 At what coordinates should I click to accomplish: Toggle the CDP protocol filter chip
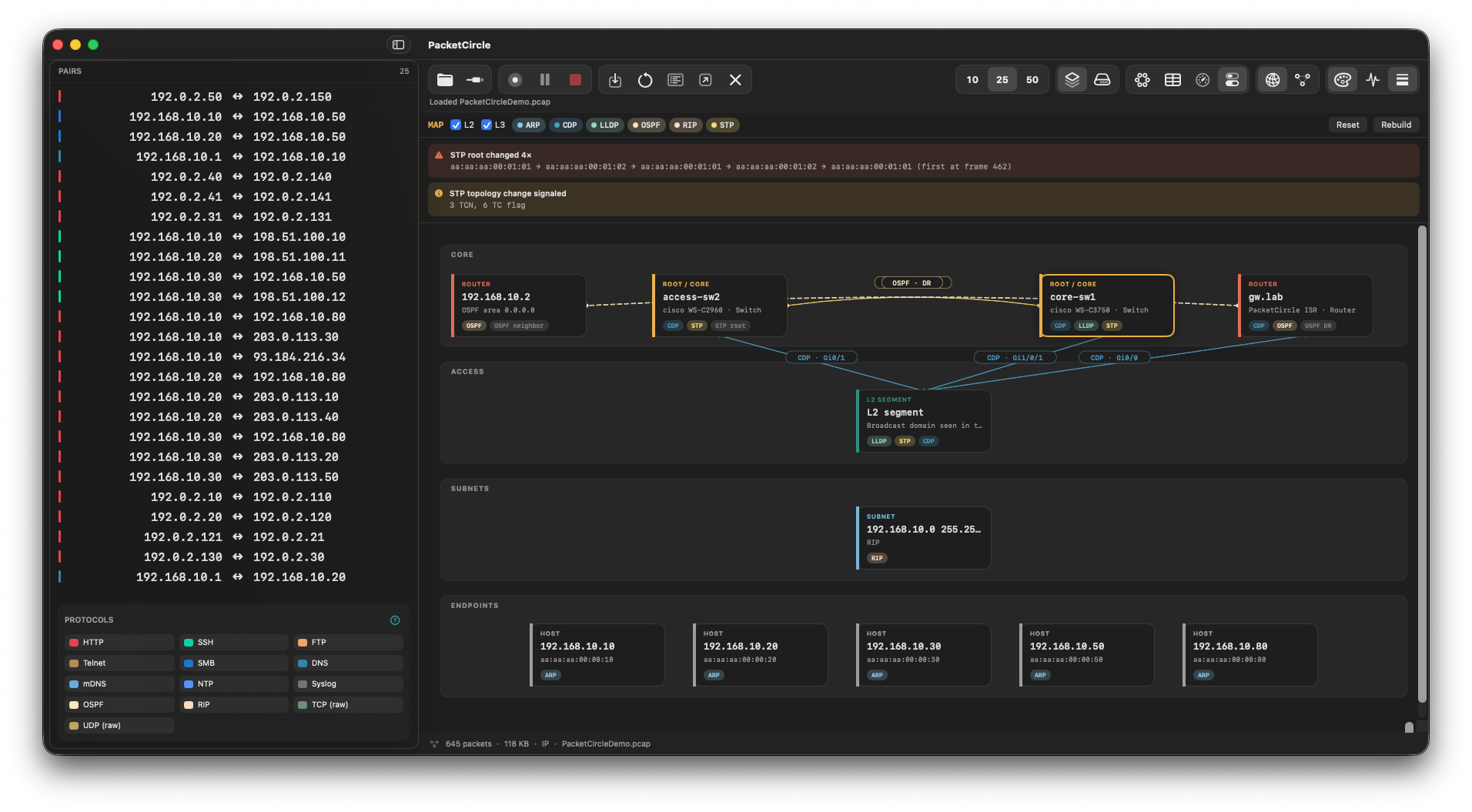(566, 125)
